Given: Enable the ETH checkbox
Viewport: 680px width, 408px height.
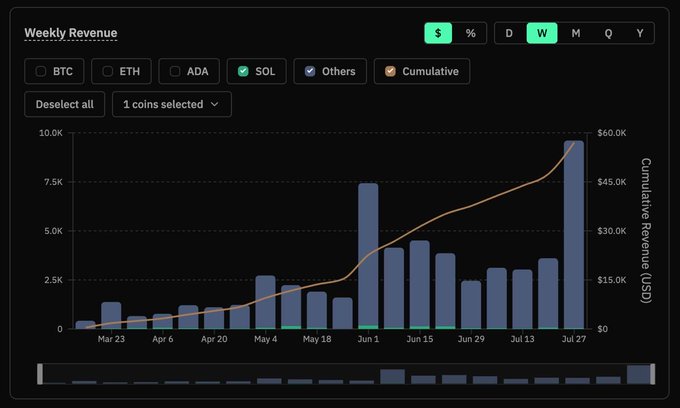Looking at the screenshot, I should coord(108,71).
